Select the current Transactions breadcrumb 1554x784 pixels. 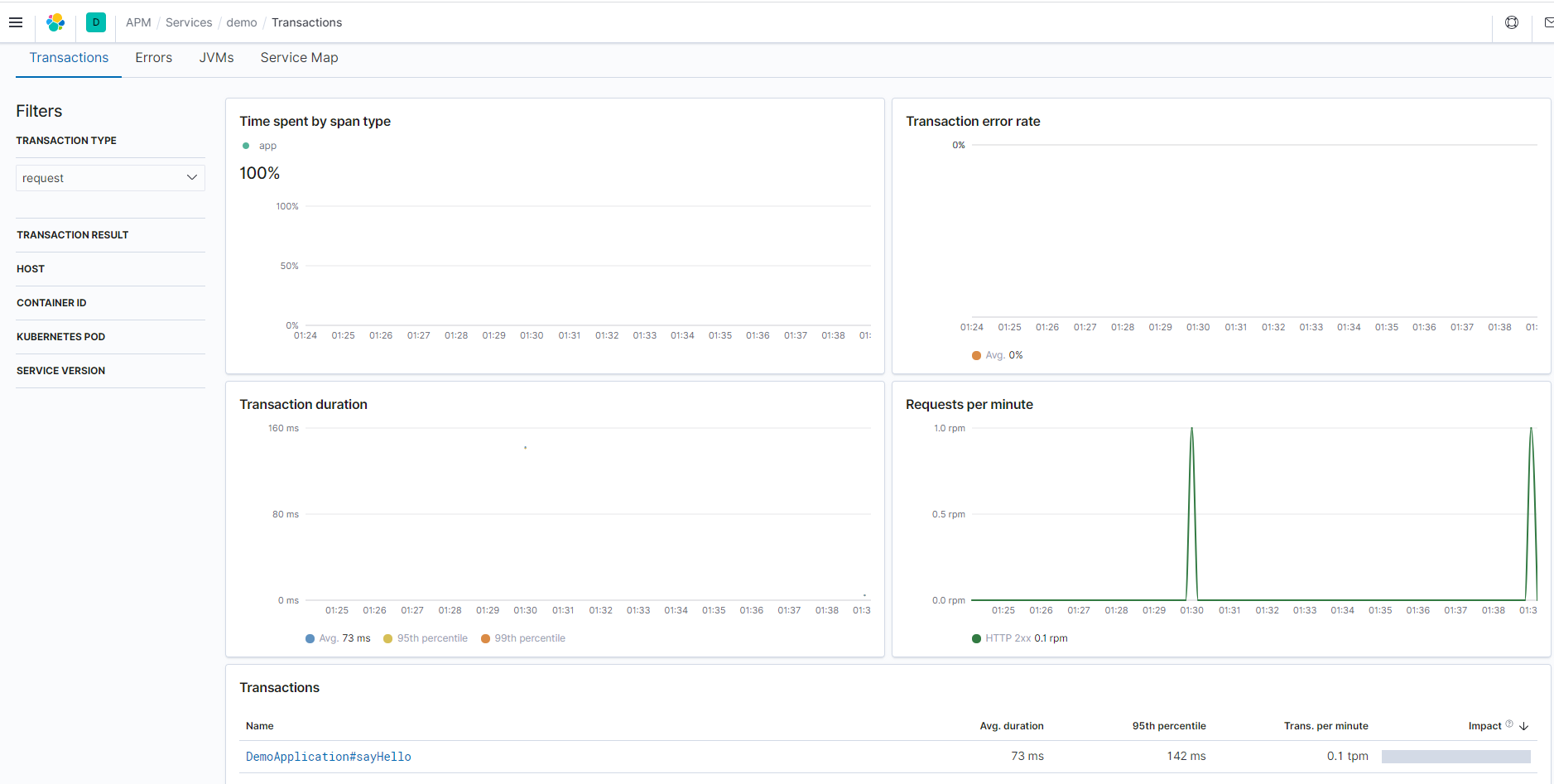point(306,22)
